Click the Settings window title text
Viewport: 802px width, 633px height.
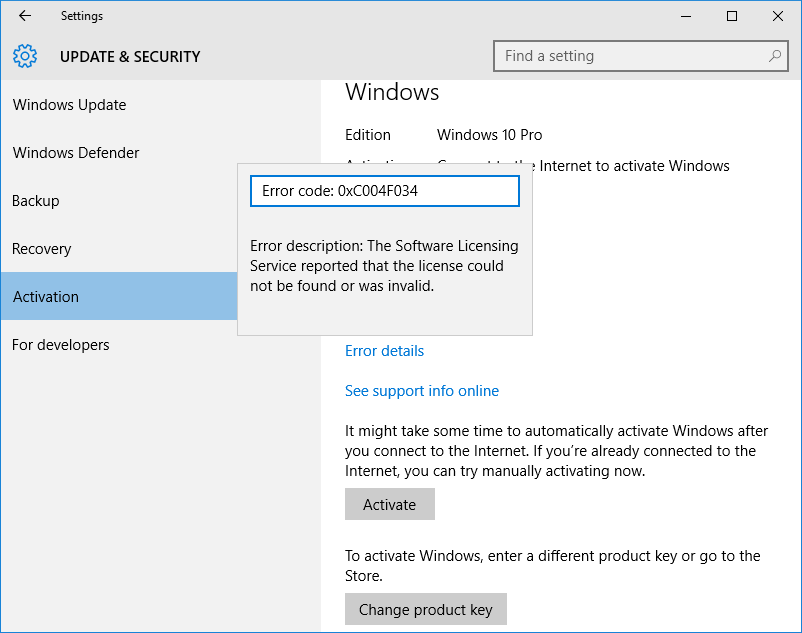point(82,16)
